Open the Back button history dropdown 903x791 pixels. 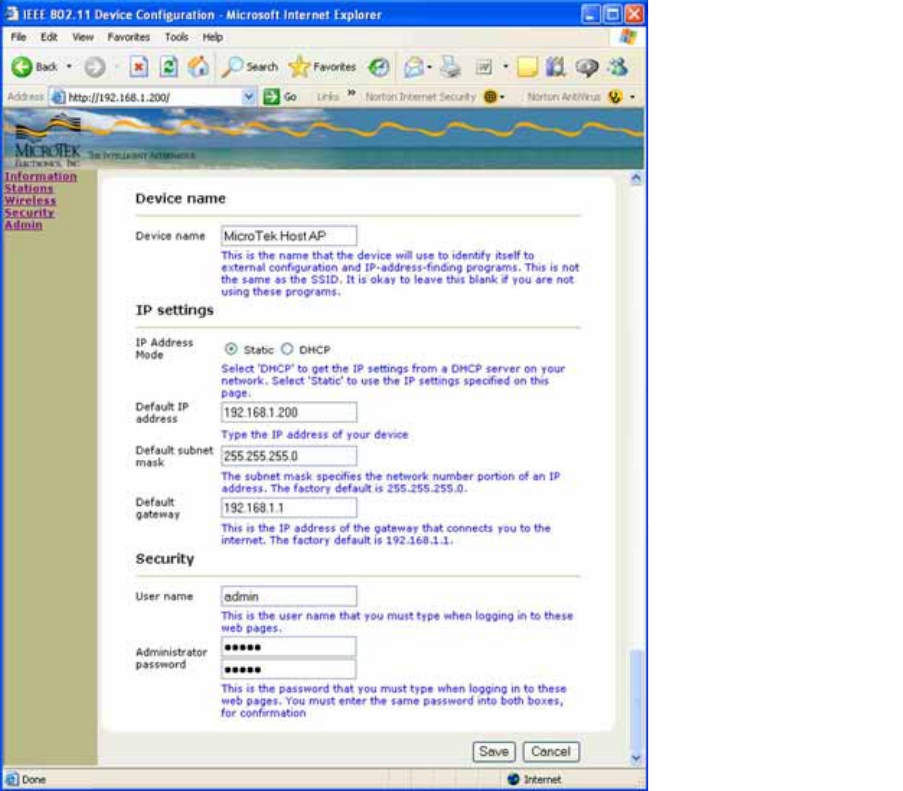(x=69, y=67)
